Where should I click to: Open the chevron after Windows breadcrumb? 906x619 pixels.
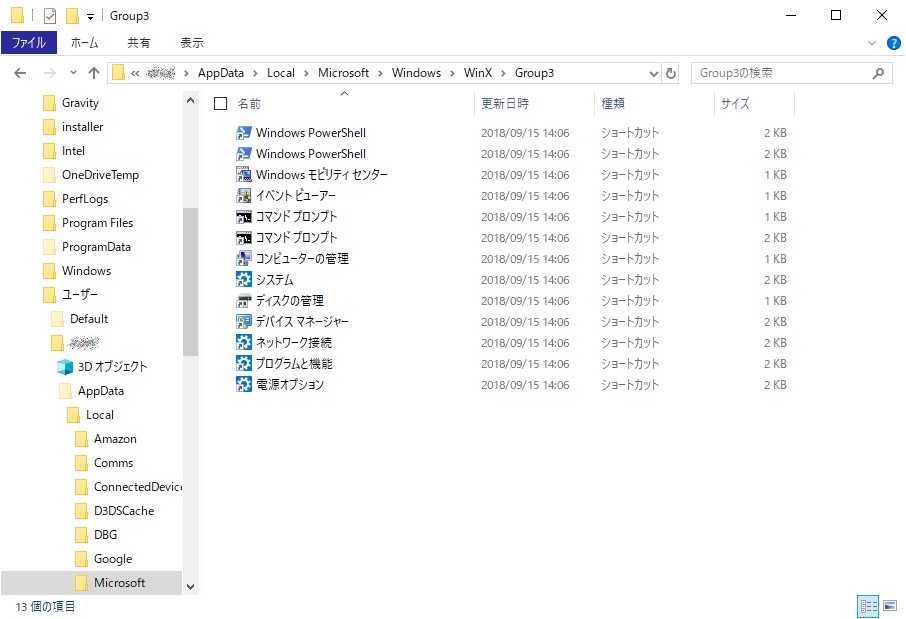point(452,73)
